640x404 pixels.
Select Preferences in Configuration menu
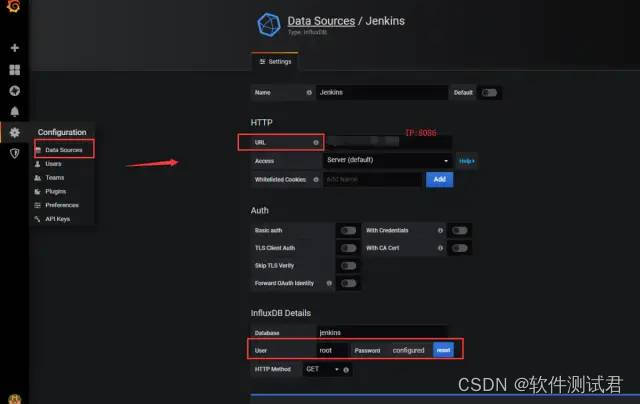[62, 205]
